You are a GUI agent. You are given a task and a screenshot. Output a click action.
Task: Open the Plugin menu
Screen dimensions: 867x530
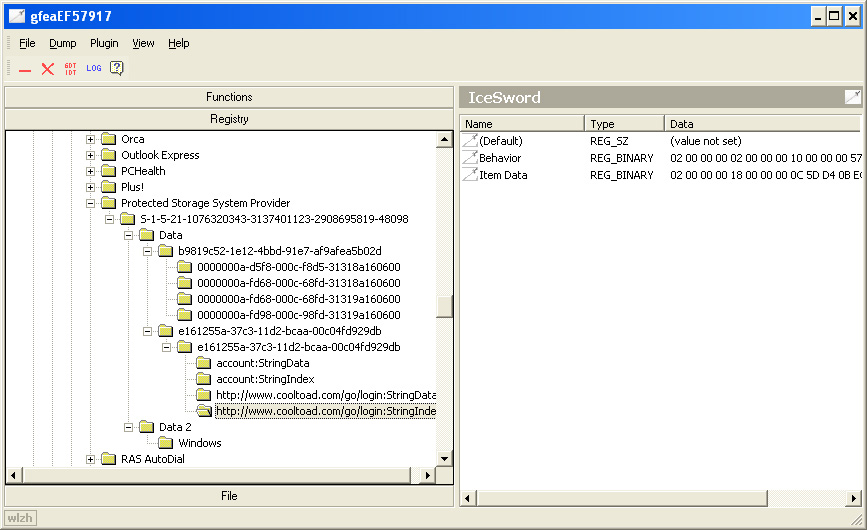coord(104,43)
